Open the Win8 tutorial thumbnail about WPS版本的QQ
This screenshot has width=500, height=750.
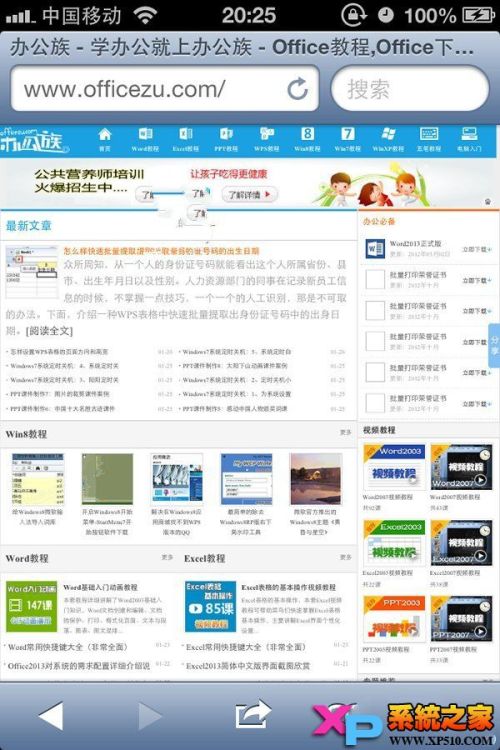[177, 479]
